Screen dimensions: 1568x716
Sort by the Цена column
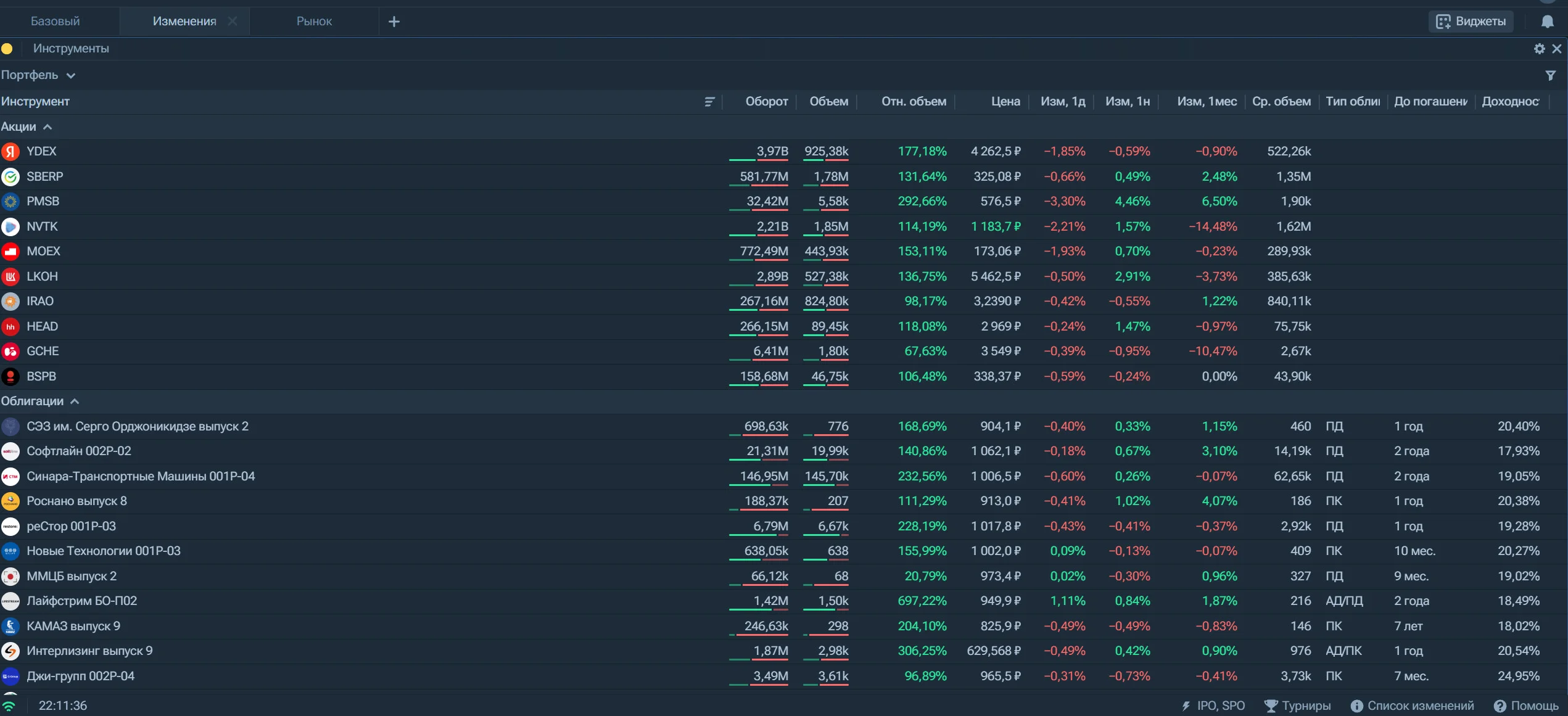pyautogui.click(x=1005, y=102)
